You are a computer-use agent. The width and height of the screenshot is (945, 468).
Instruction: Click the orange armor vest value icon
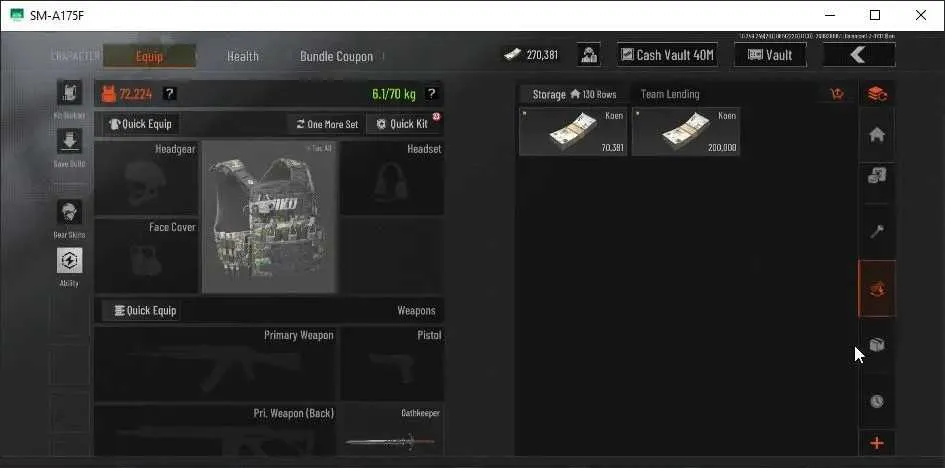pos(108,94)
